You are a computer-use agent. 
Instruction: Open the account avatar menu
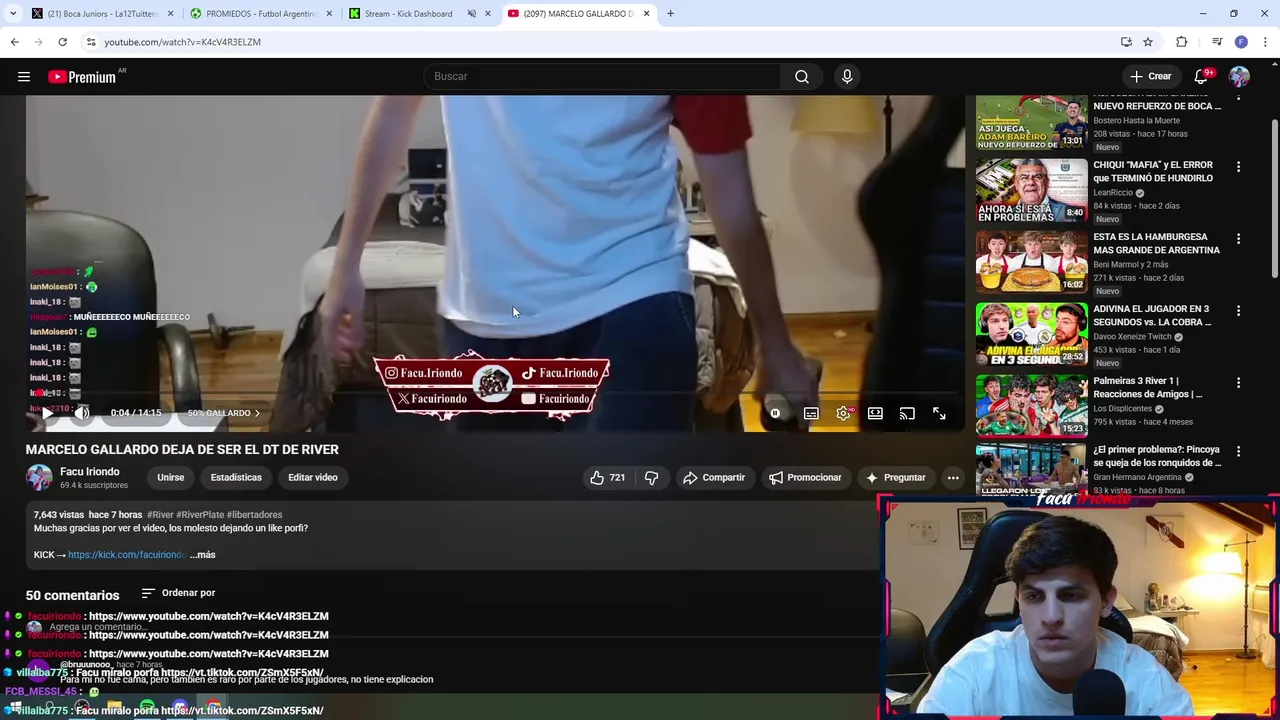click(x=1239, y=77)
